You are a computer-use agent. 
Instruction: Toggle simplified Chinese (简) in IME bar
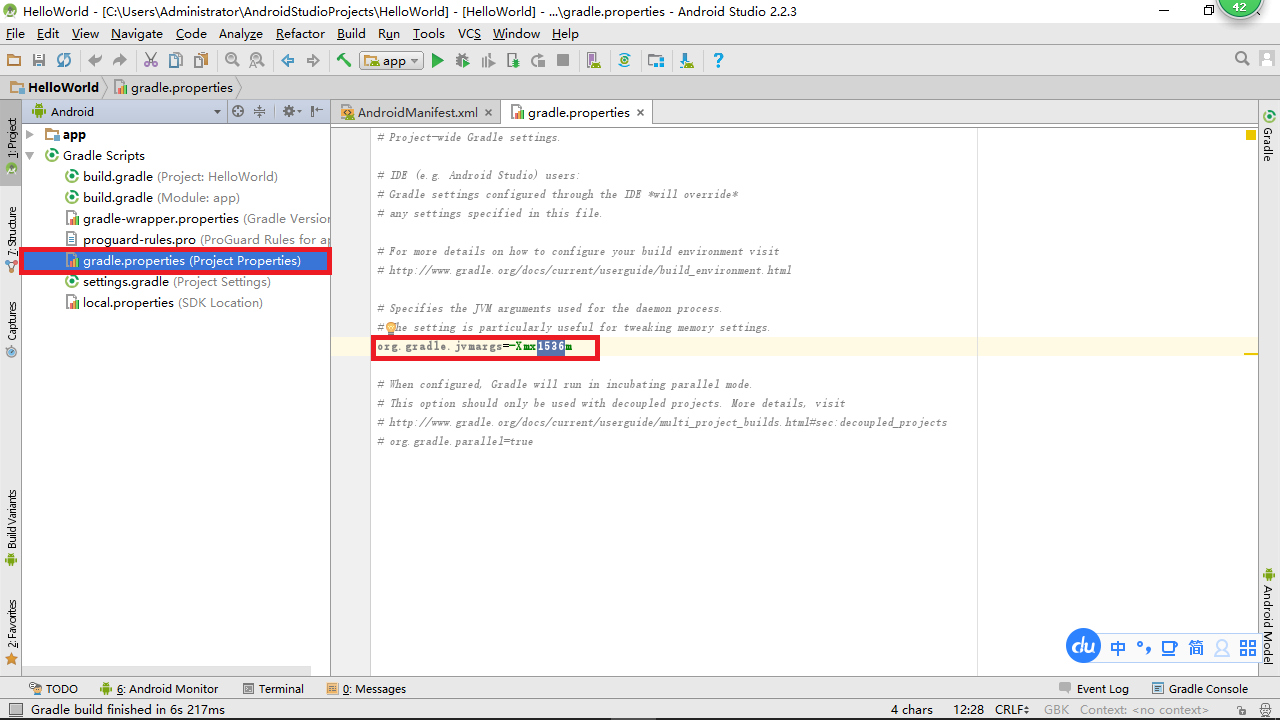click(x=1196, y=648)
